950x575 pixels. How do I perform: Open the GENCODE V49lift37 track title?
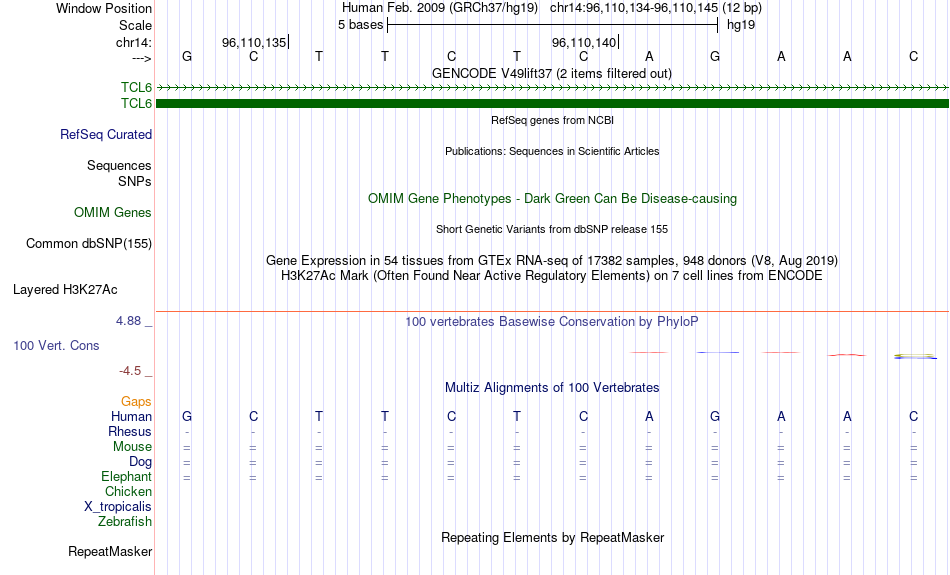coord(551,73)
